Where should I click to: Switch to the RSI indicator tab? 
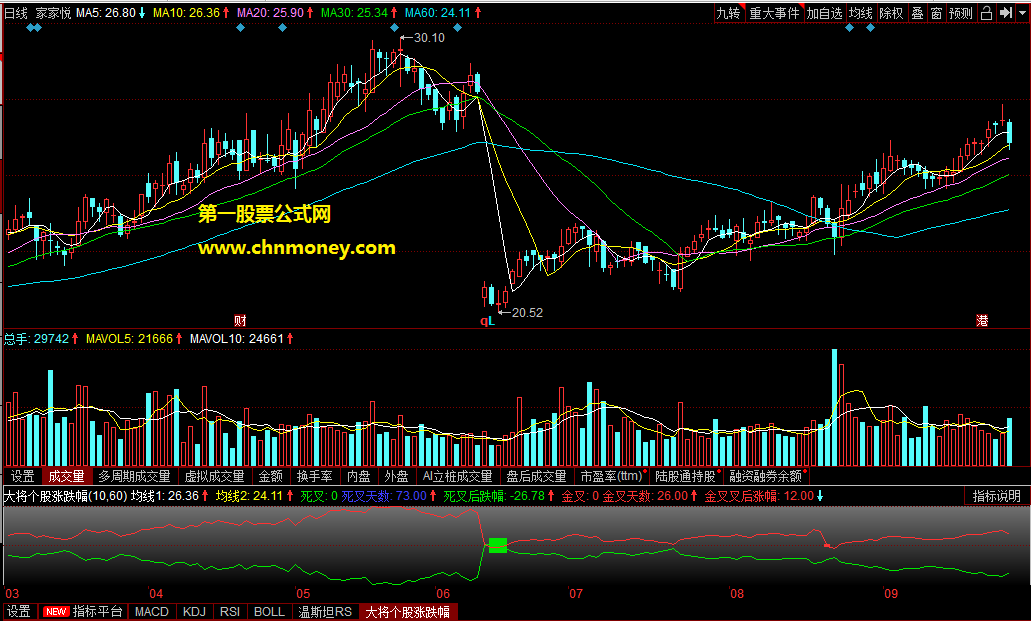pyautogui.click(x=230, y=612)
